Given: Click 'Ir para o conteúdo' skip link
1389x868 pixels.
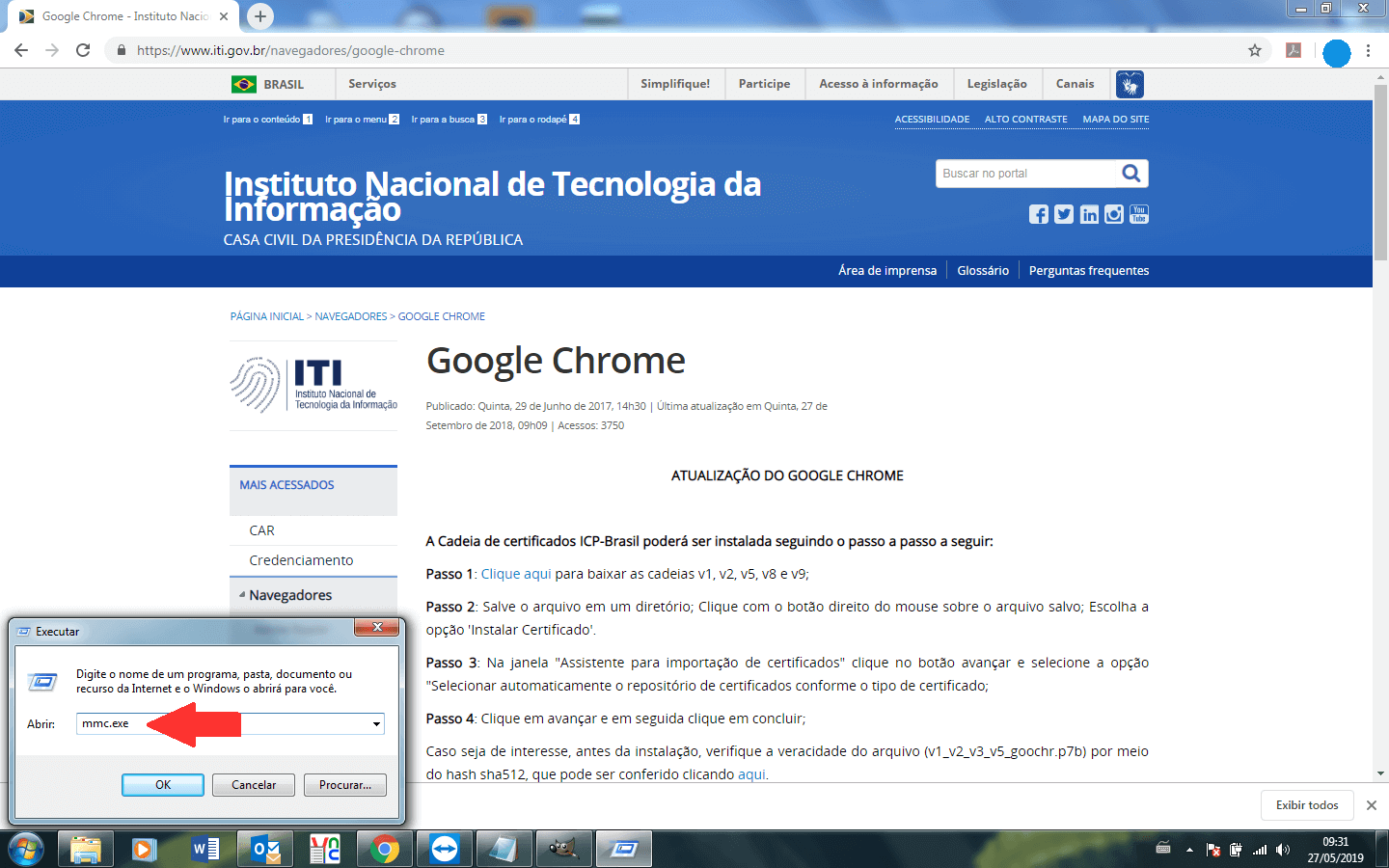Looking at the screenshot, I should (268, 120).
